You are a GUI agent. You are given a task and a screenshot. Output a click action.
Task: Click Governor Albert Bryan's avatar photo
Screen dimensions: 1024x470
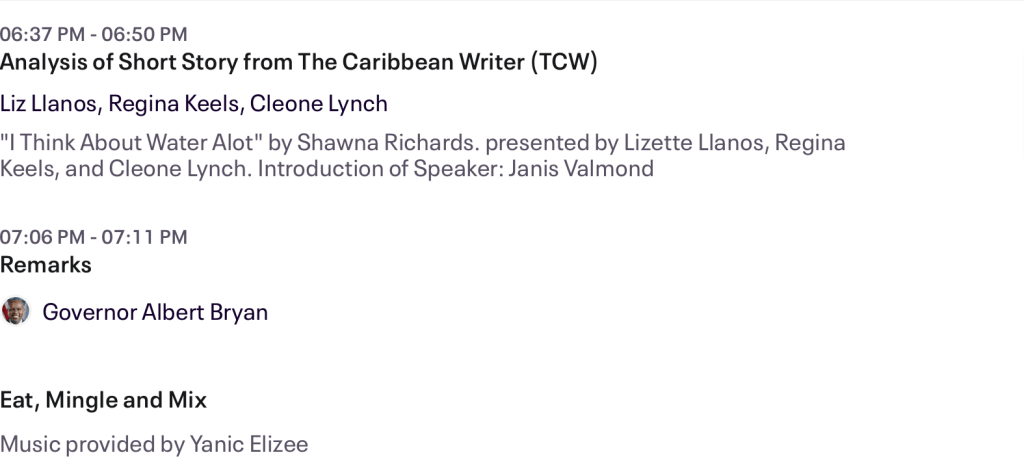point(15,311)
